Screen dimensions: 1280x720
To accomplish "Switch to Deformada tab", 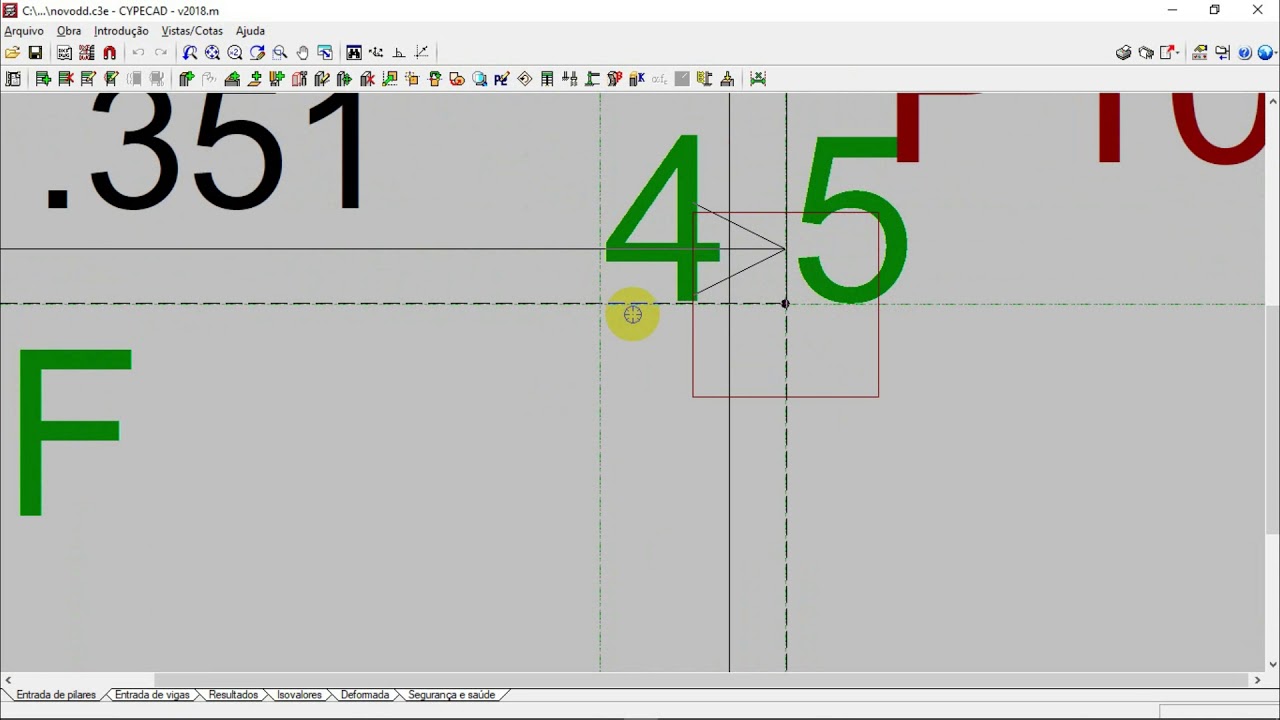I will (365, 695).
